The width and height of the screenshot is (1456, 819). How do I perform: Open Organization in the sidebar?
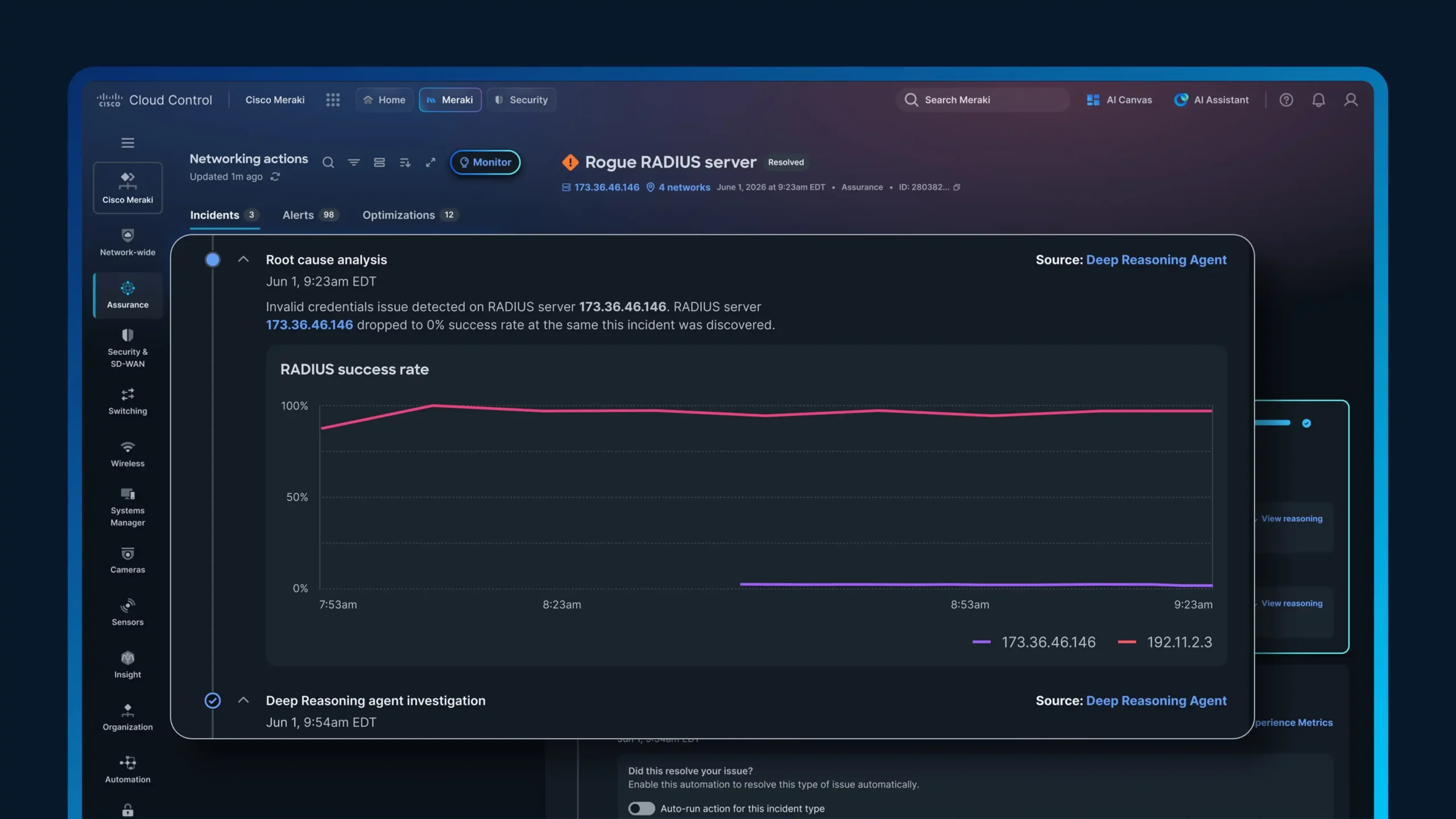[127, 718]
